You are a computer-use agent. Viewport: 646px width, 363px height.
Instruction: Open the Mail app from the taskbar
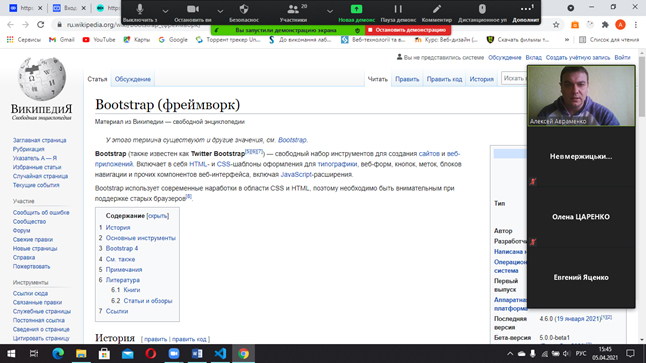click(x=127, y=354)
